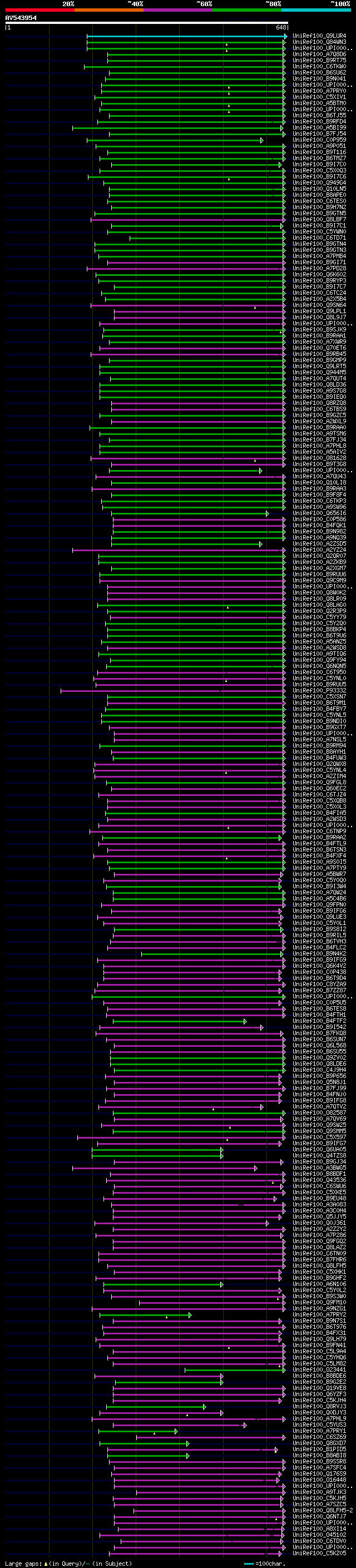The image size is (356, 1568).
Task: Open the UniRef100_B9NDI0 entry
Action: point(319,721)
